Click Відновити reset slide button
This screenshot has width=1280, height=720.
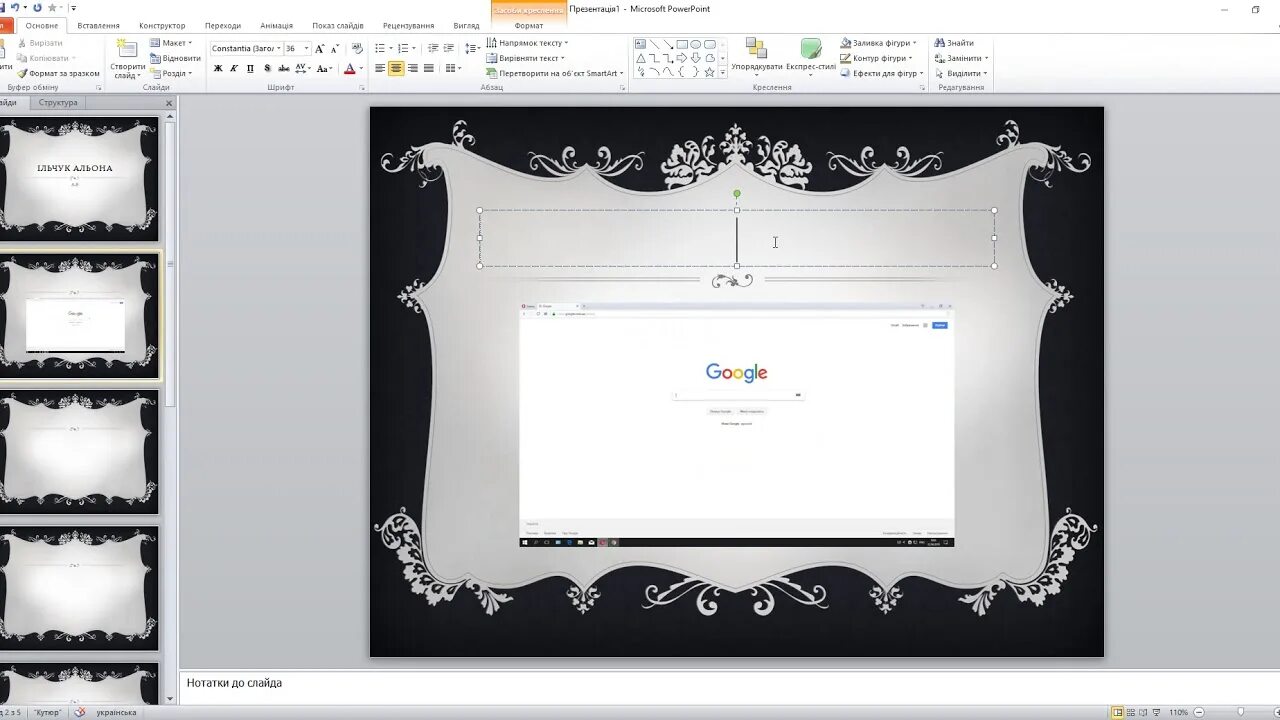[175, 58]
